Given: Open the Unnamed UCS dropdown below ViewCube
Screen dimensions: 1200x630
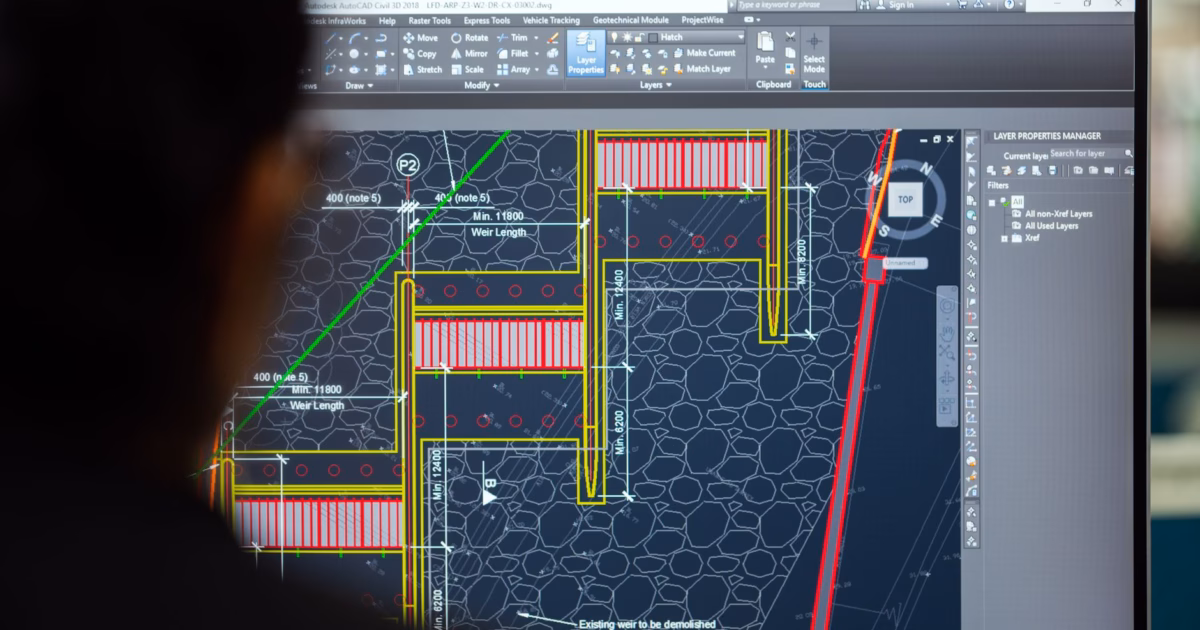Looking at the screenshot, I should coord(905,263).
